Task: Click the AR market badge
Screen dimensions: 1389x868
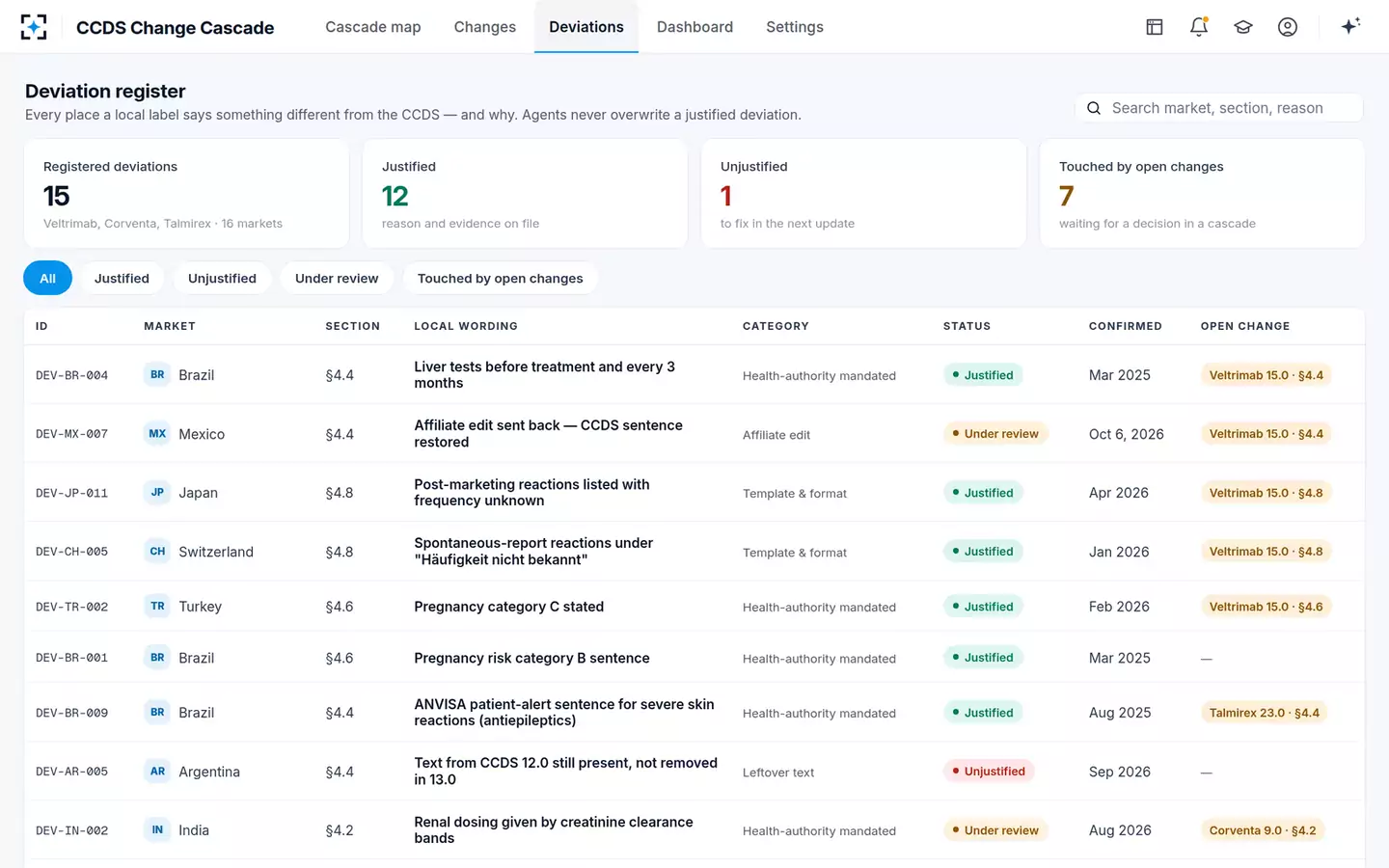Action: tap(157, 771)
